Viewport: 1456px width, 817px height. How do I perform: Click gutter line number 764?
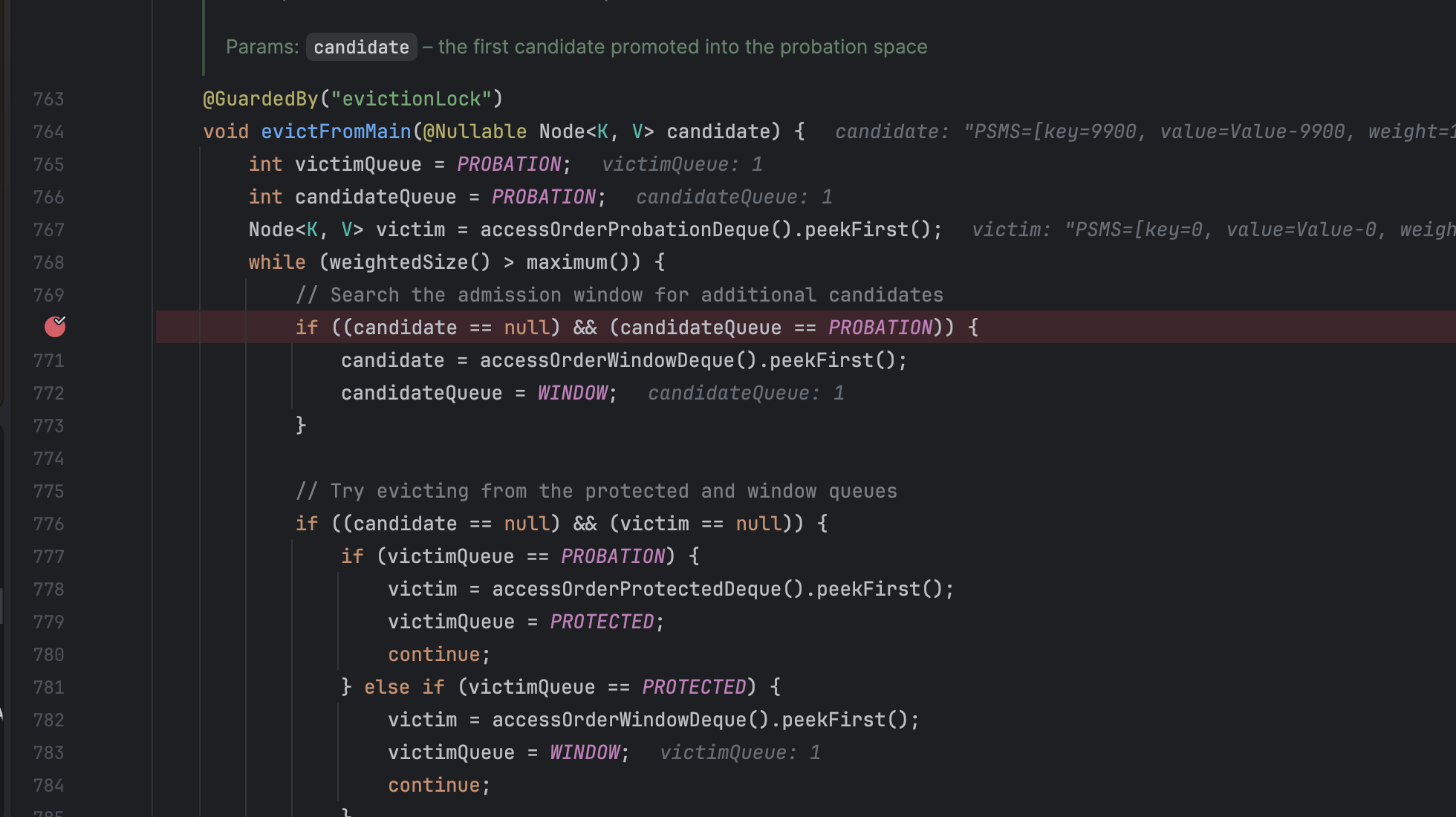click(x=48, y=132)
